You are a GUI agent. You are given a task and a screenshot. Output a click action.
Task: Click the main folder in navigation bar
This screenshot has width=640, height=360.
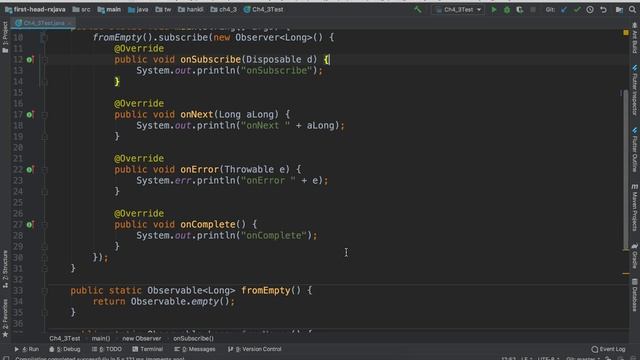pos(109,9)
